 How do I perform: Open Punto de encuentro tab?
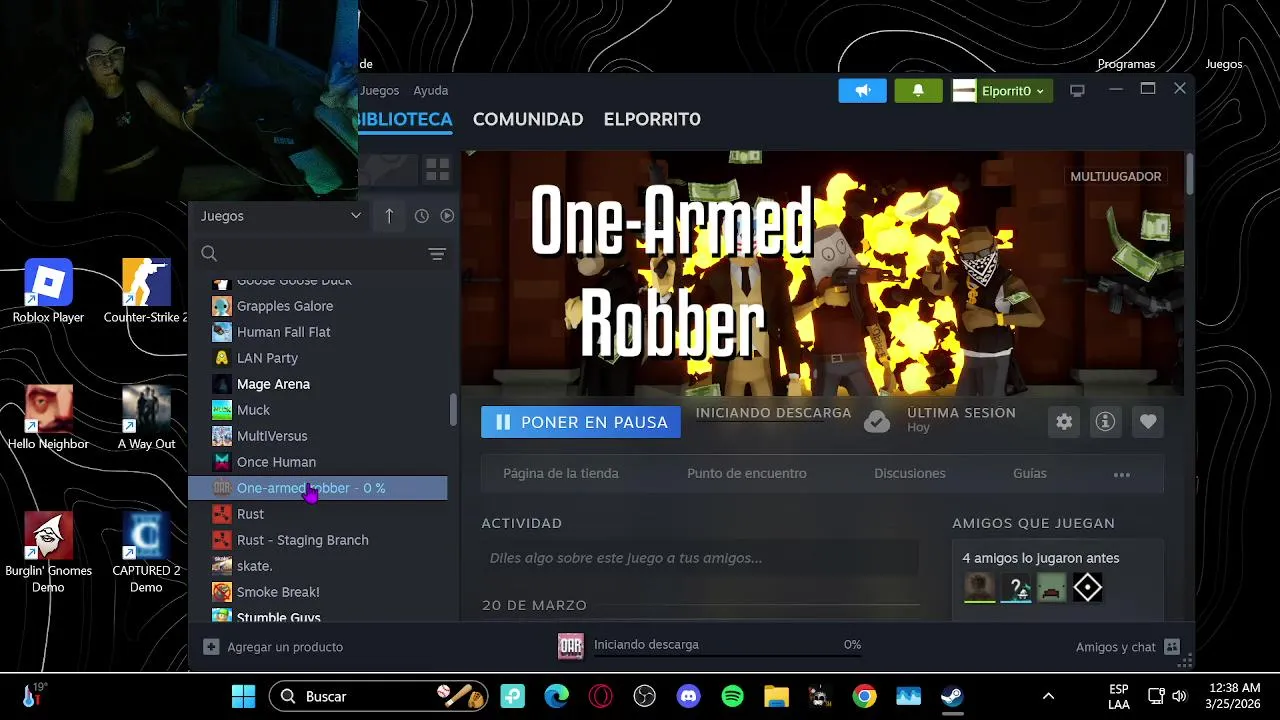[747, 474]
